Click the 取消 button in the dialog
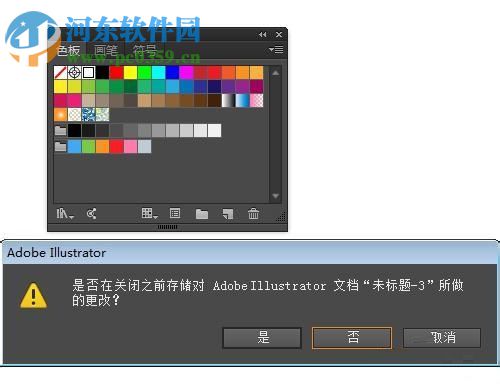 (x=442, y=338)
